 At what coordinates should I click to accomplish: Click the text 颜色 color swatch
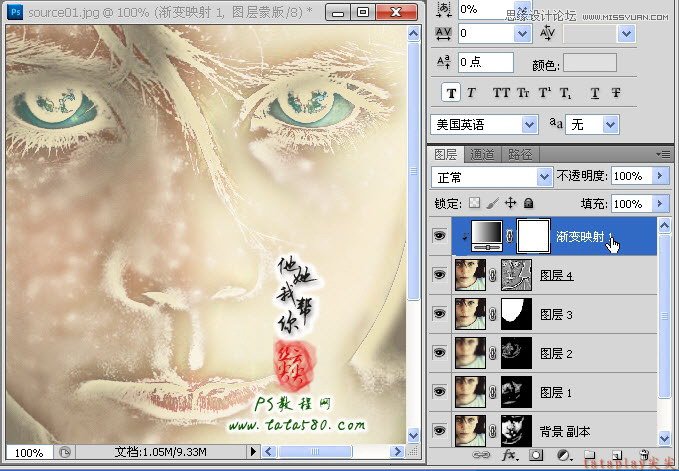pyautogui.click(x=590, y=63)
